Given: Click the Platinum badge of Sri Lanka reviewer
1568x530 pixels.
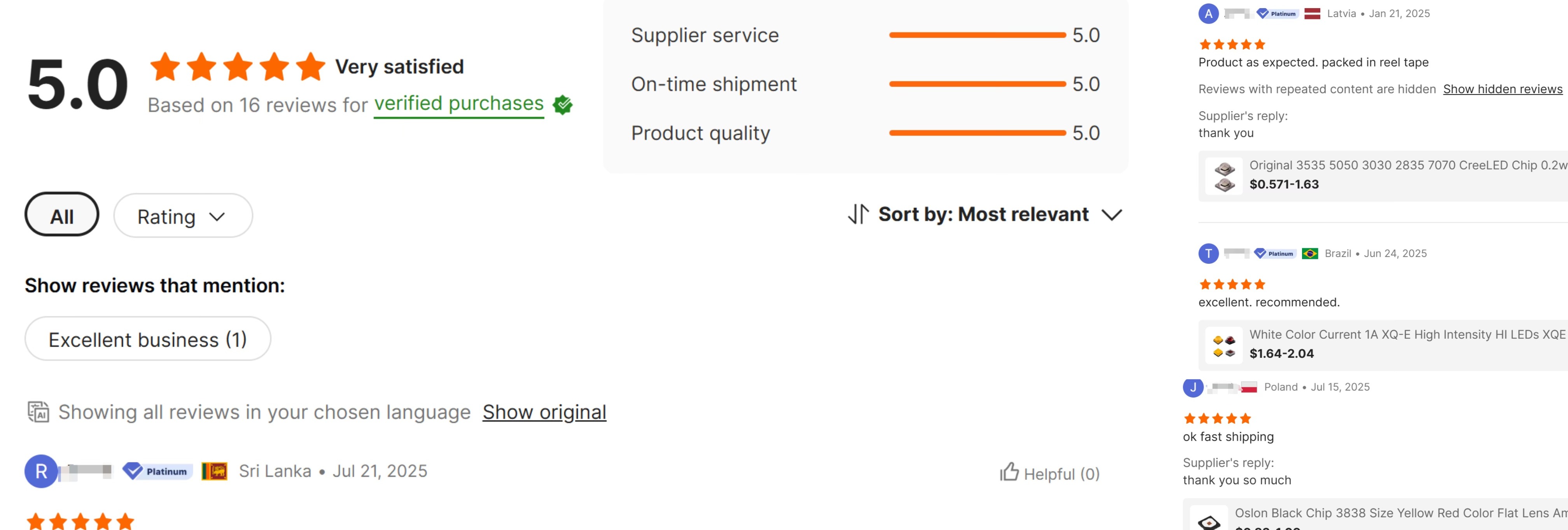Looking at the screenshot, I should pos(157,471).
